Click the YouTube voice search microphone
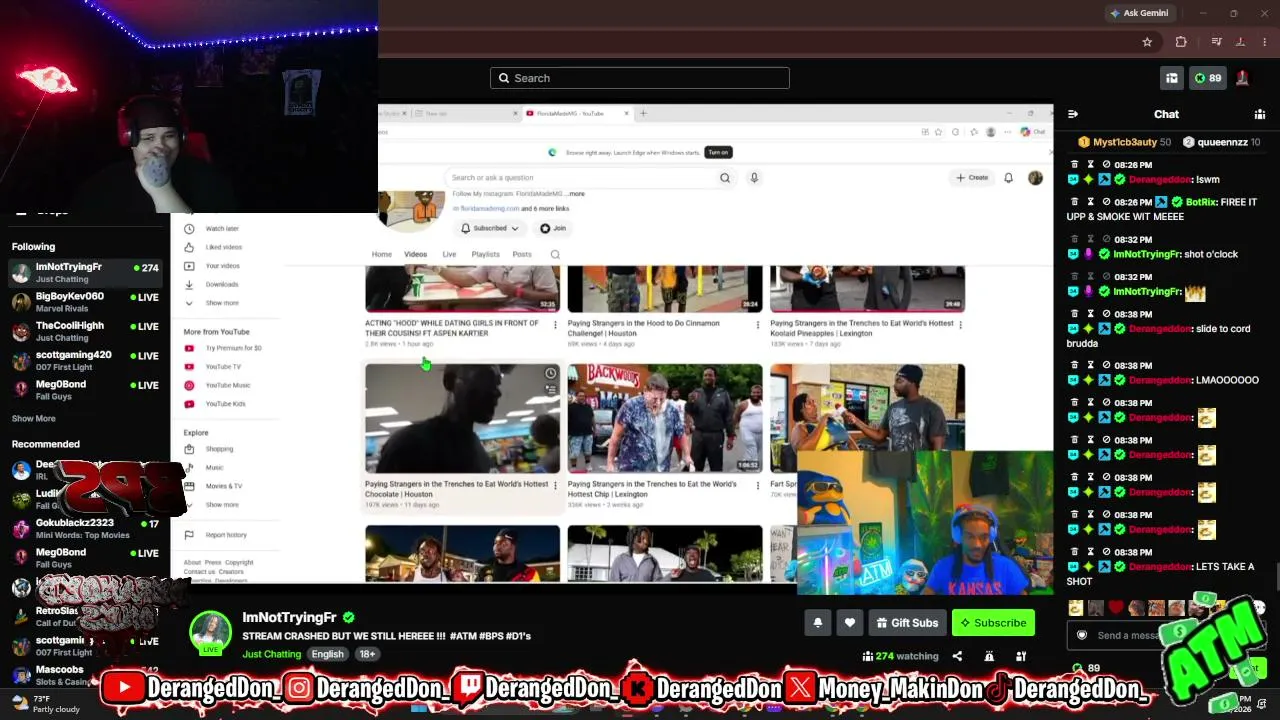This screenshot has width=1280, height=720. click(754, 178)
